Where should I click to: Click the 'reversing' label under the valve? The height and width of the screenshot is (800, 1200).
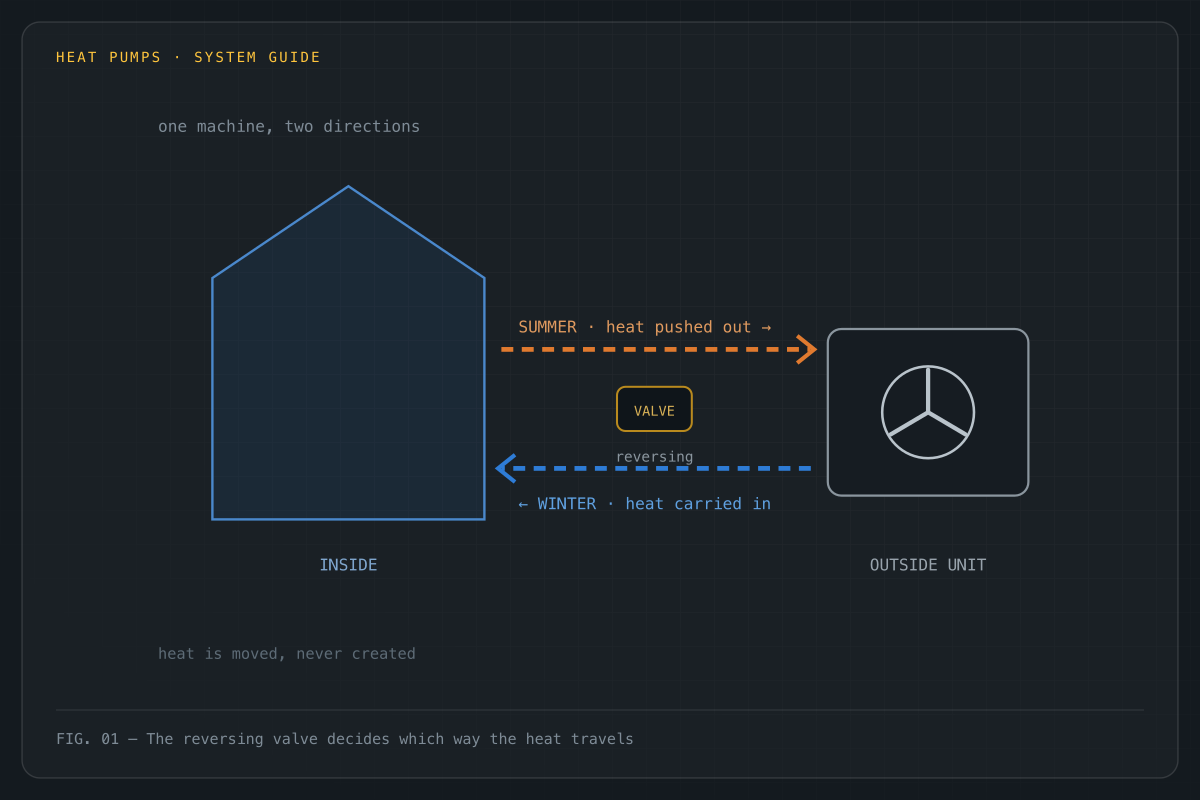[x=654, y=457]
